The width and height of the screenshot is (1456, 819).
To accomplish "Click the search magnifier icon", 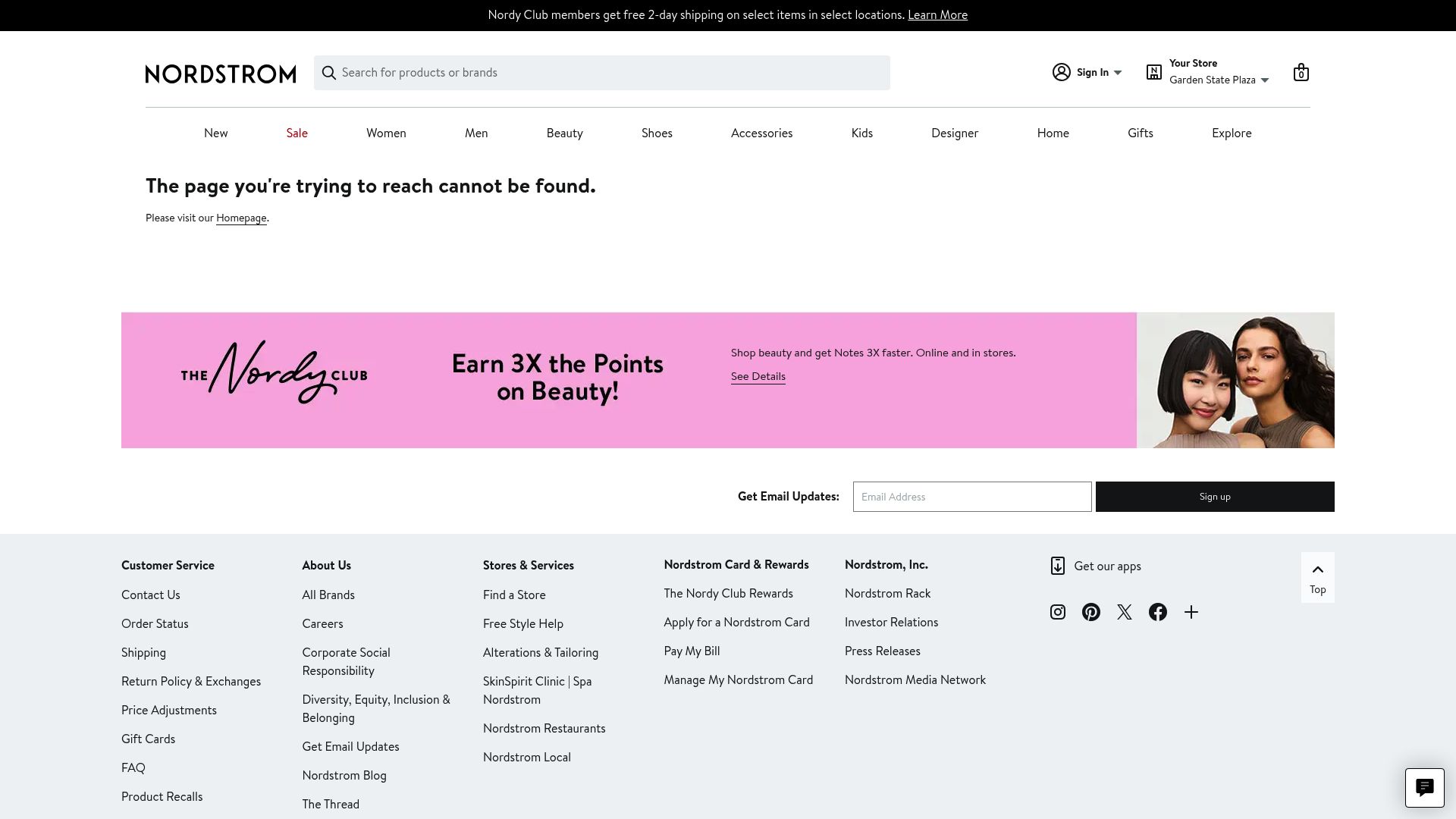I will click(328, 73).
